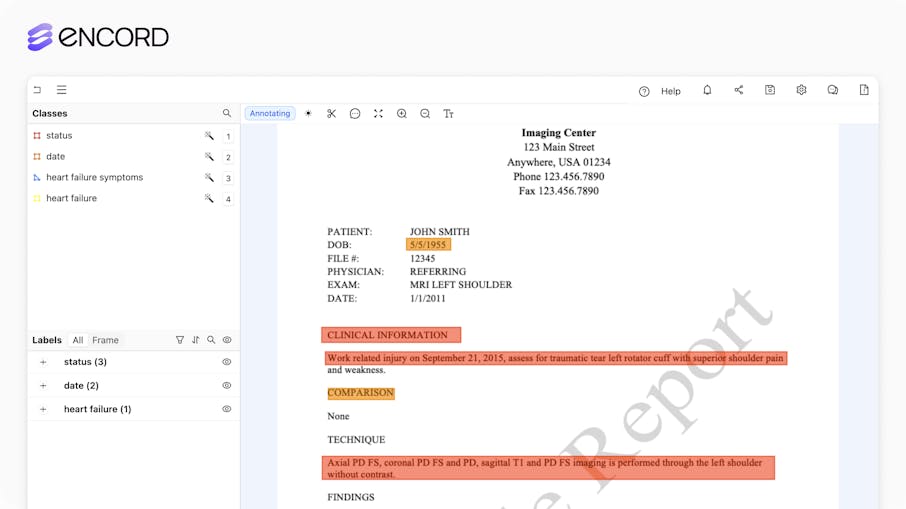Image resolution: width=906 pixels, height=509 pixels.
Task: Click the fit-to-screen expand icon
Action: 378,114
